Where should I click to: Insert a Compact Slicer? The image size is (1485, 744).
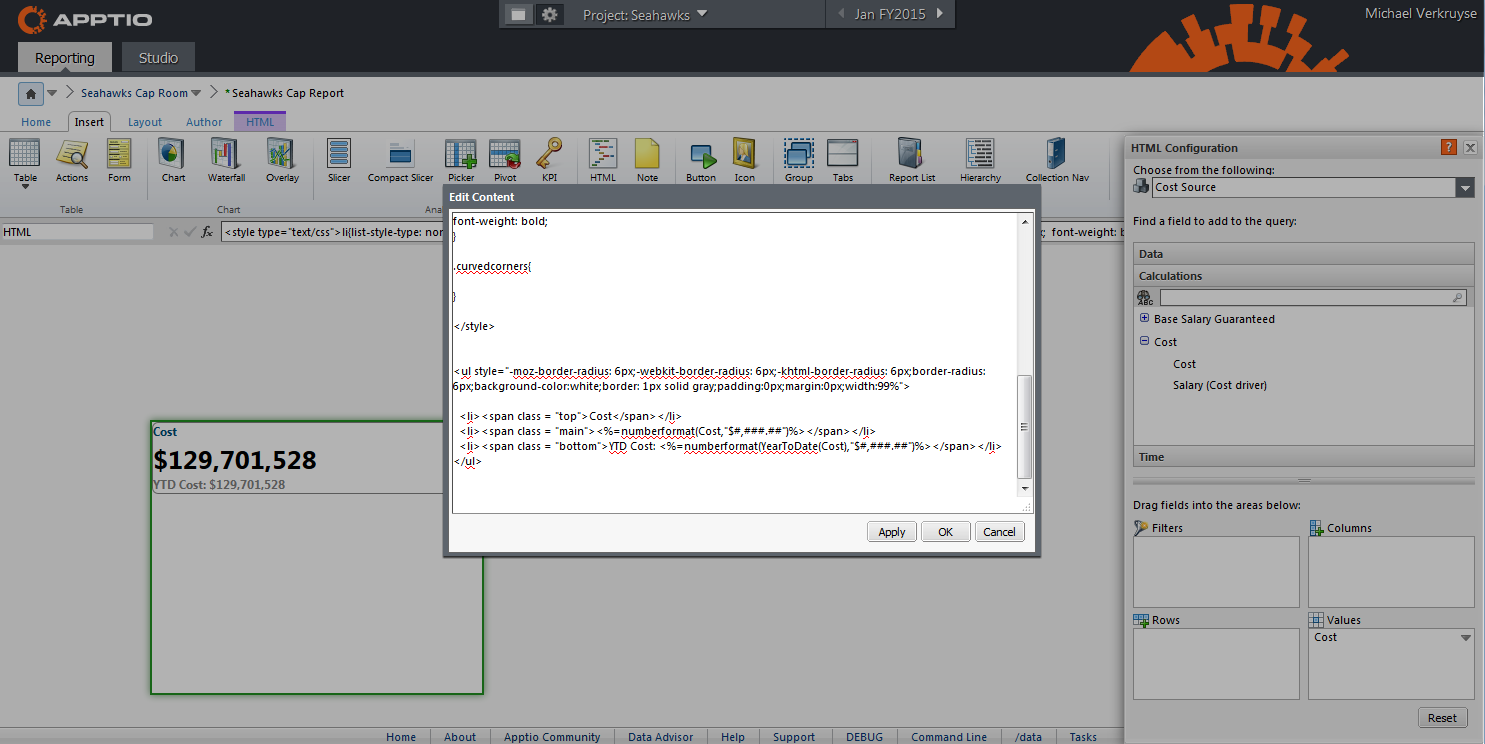pyautogui.click(x=401, y=159)
